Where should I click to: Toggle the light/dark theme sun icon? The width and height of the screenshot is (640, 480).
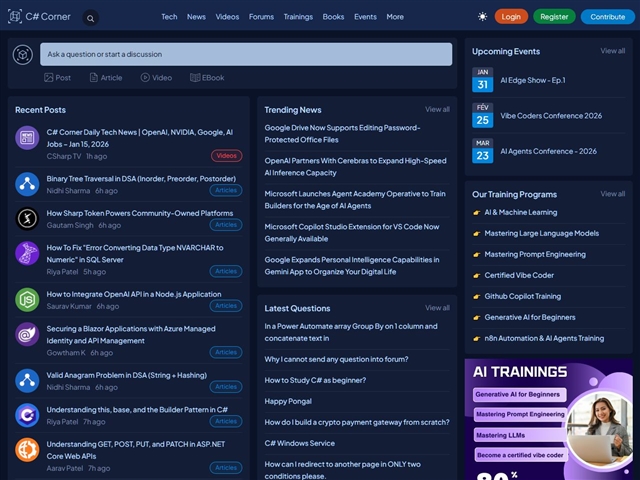point(483,17)
